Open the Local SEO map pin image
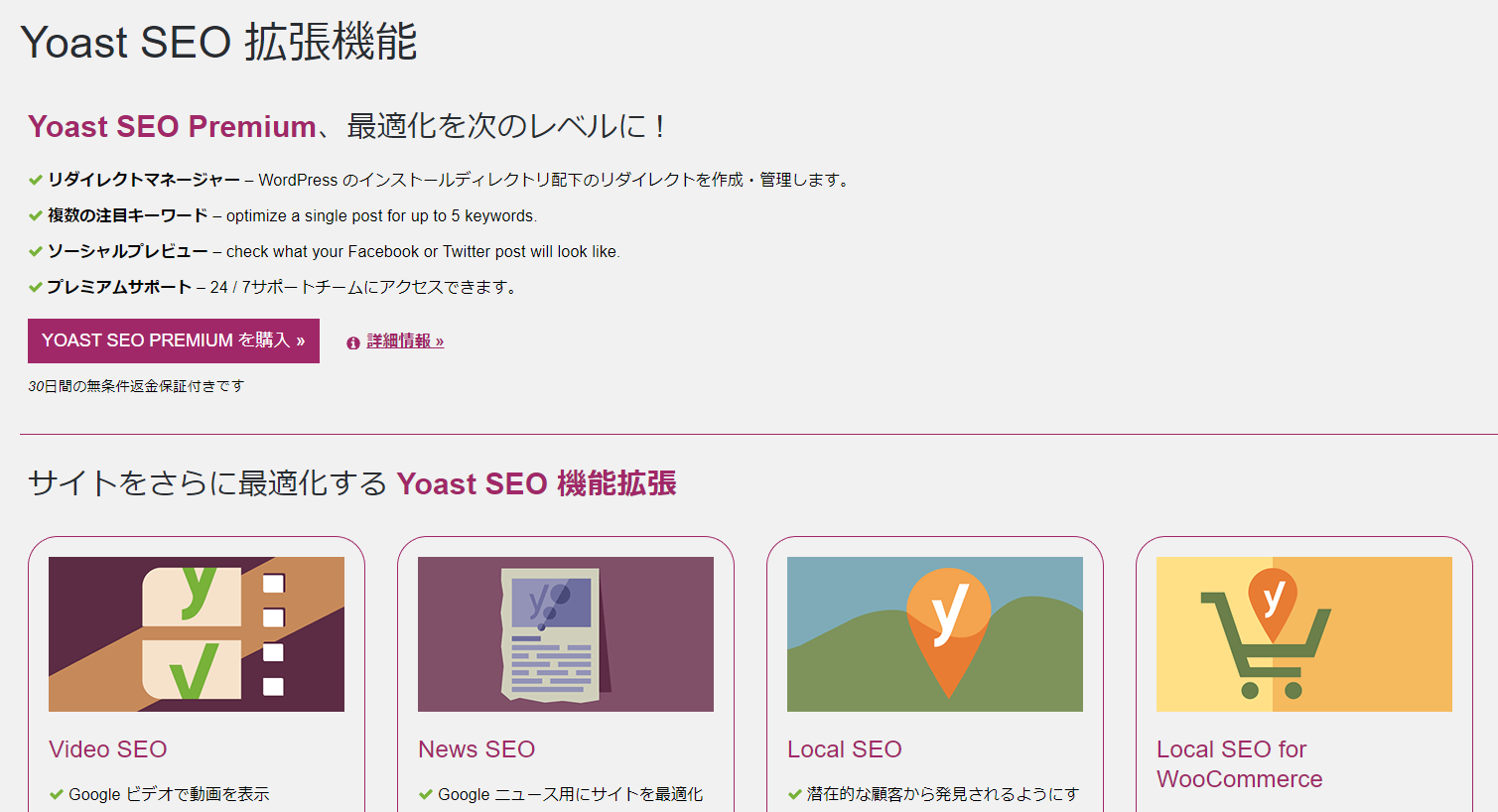 click(x=935, y=634)
